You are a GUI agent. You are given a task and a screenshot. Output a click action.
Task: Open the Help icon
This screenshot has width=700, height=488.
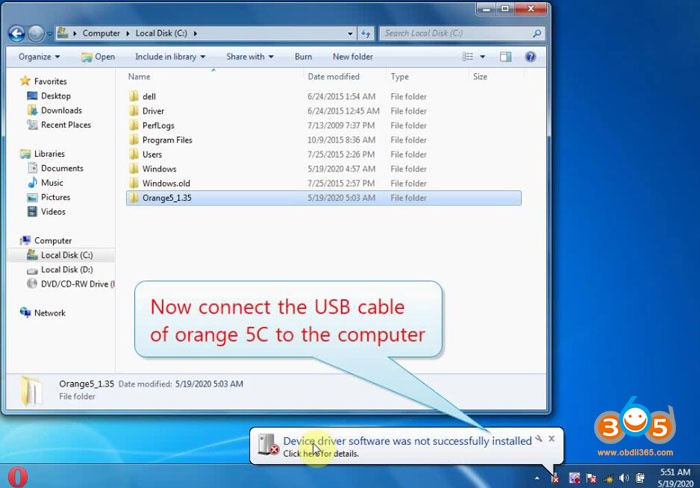[530, 57]
